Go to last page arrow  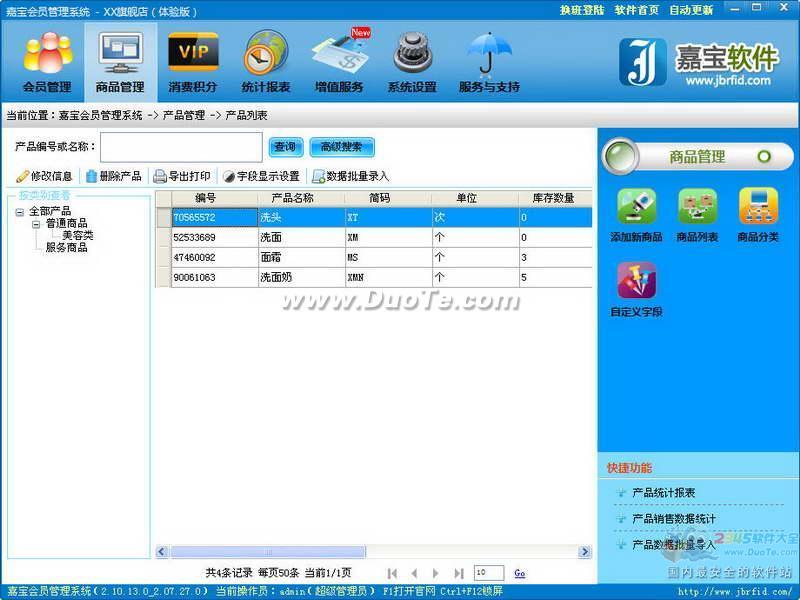[x=459, y=573]
